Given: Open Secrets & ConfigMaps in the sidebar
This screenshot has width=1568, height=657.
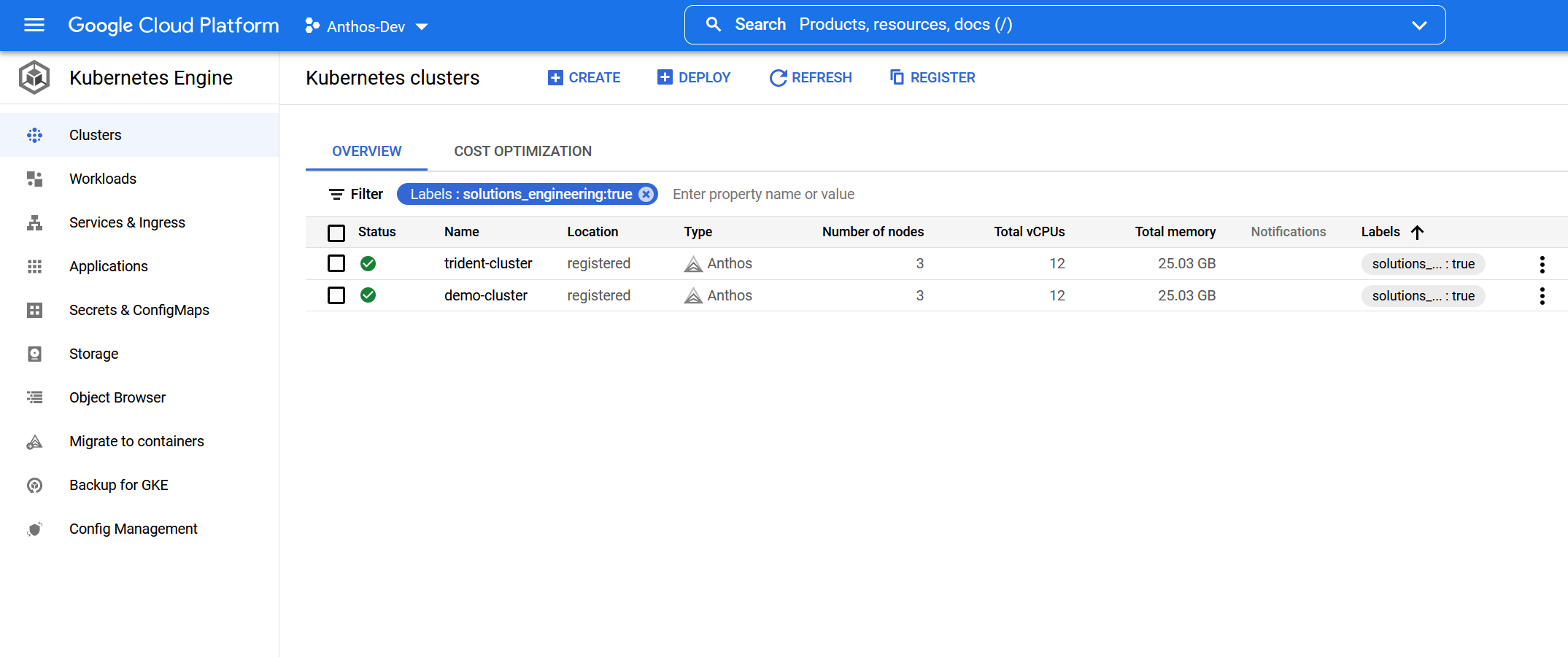Looking at the screenshot, I should pyautogui.click(x=139, y=310).
